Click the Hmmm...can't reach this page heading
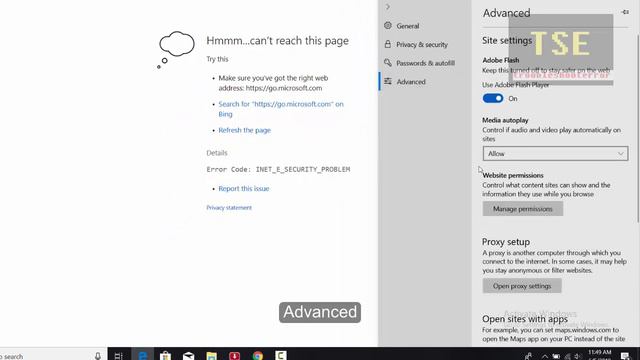This screenshot has width=640, height=360. point(278,41)
